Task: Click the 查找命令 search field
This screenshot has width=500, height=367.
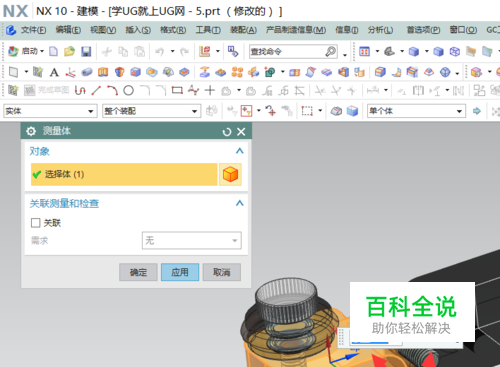Action: tap(287, 51)
